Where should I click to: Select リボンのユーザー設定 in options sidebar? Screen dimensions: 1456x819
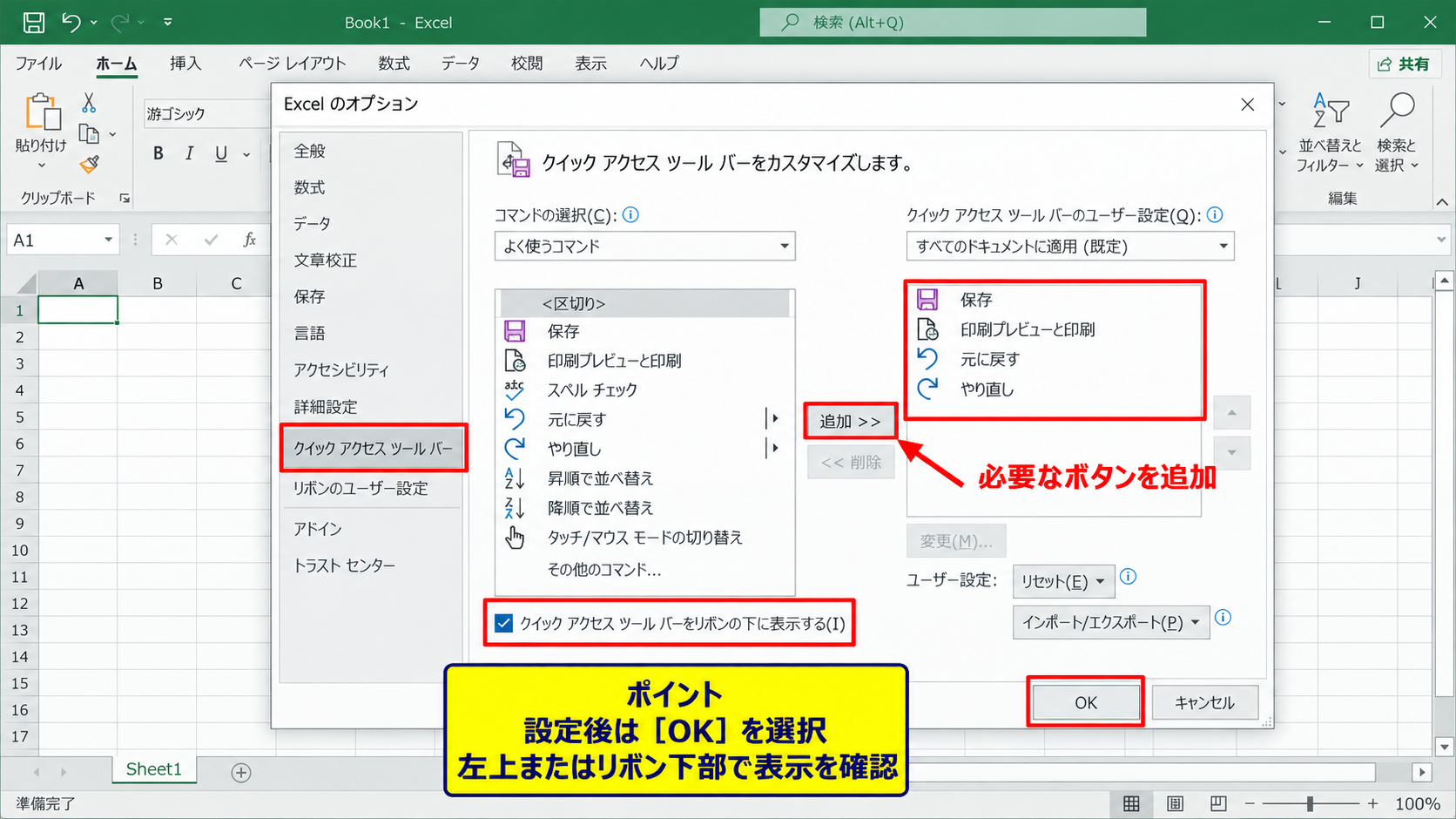coord(361,488)
